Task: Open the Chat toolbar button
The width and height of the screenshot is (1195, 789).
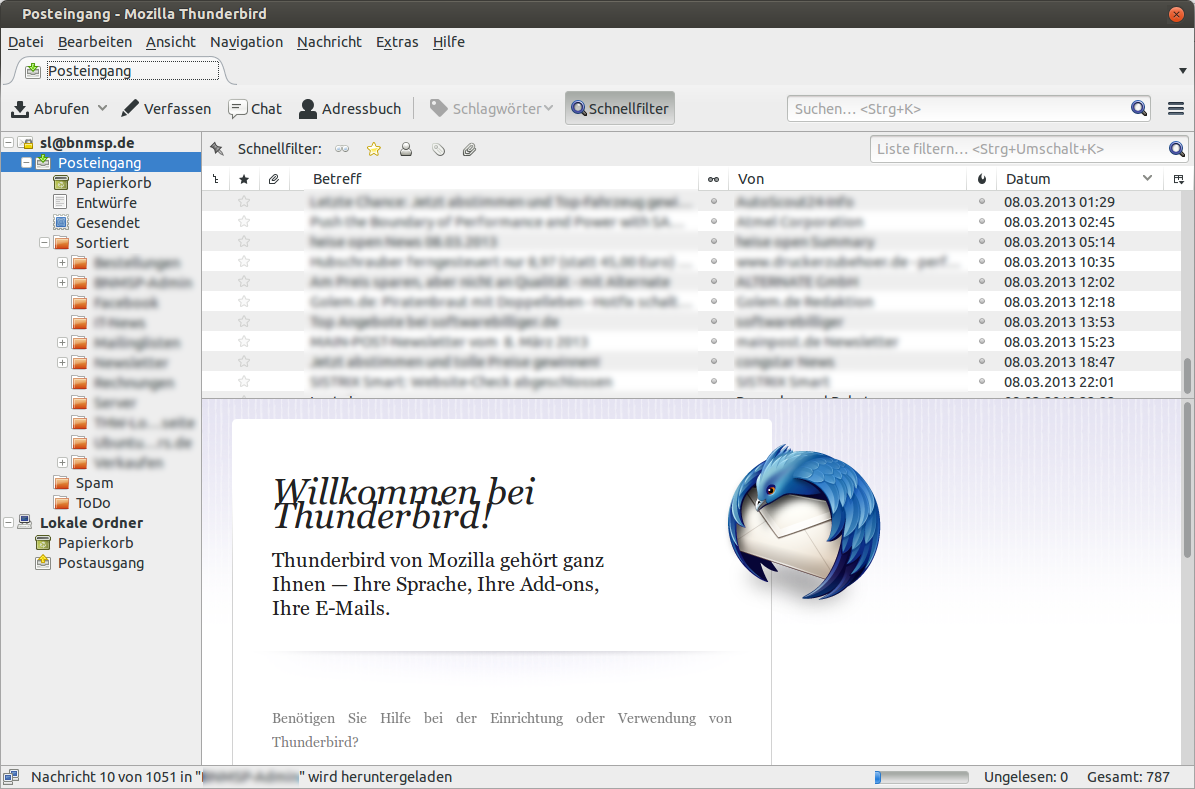Action: [255, 109]
